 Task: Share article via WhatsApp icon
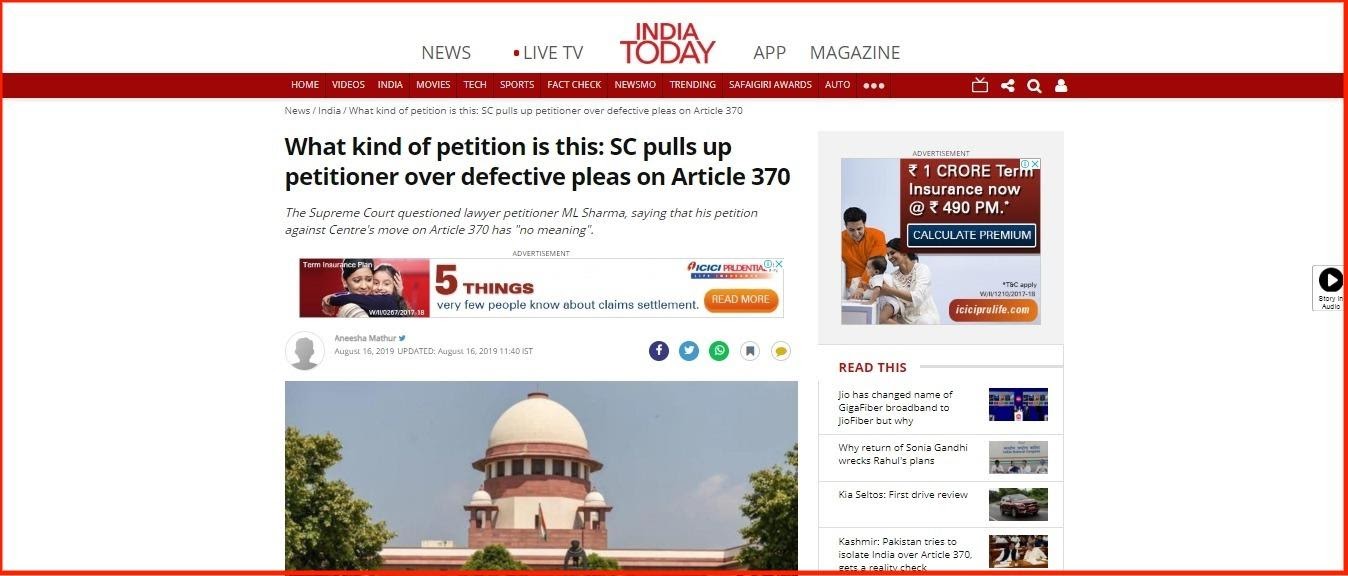[x=719, y=351]
